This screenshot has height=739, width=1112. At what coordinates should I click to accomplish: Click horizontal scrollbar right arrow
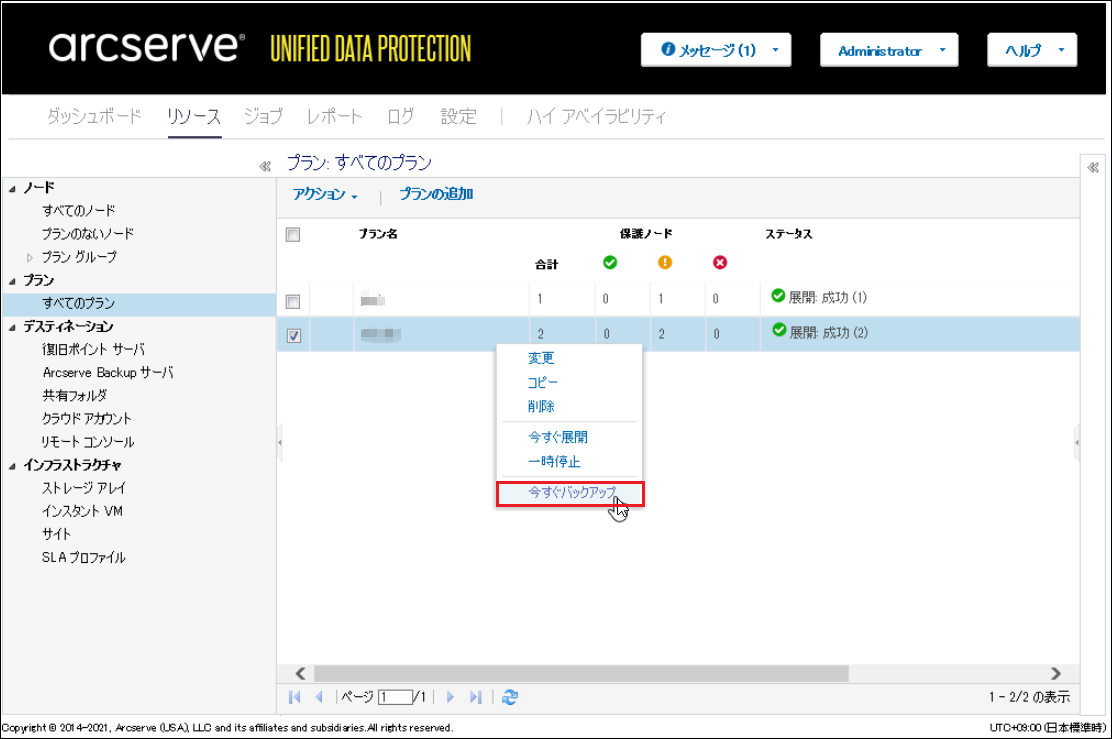[x=1055, y=673]
